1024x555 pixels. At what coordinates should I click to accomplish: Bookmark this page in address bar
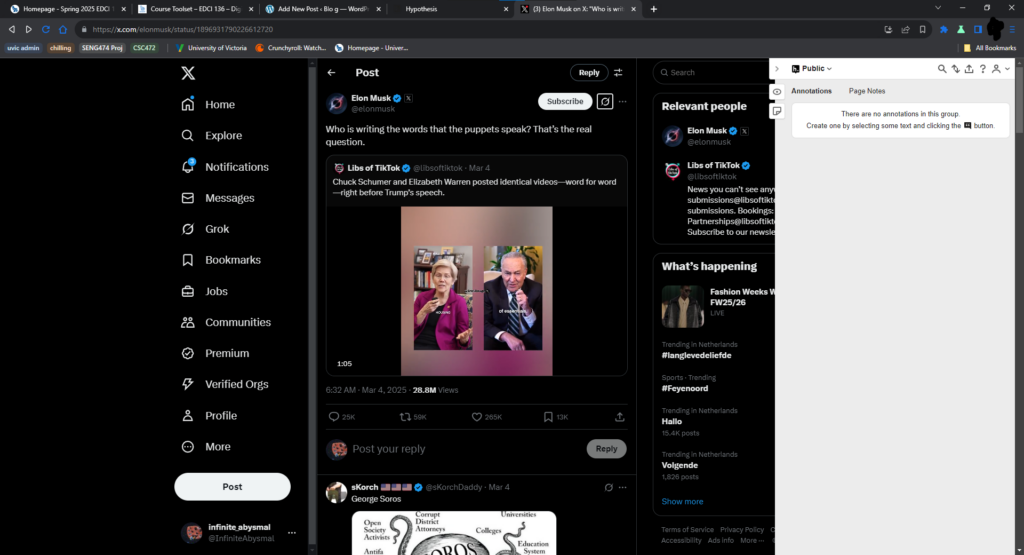922,29
